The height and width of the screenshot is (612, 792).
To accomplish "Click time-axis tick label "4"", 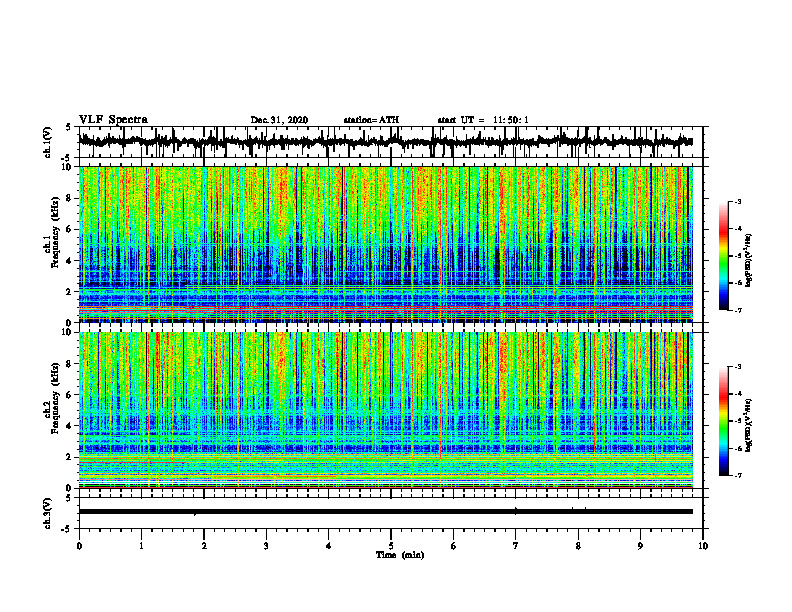I will [329, 546].
